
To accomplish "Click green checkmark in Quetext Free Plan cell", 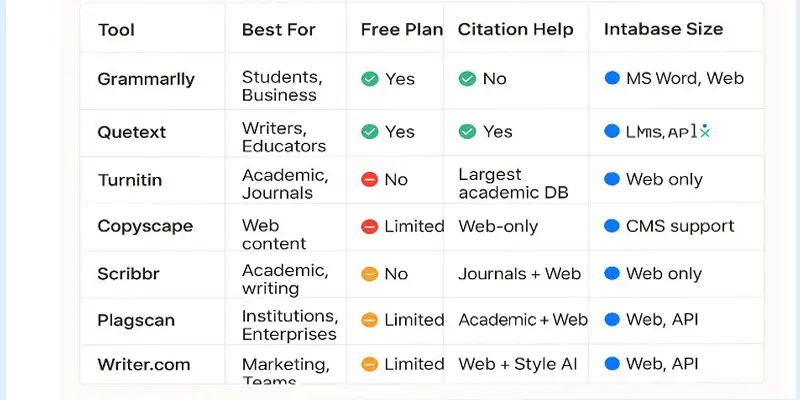I will tap(370, 132).
